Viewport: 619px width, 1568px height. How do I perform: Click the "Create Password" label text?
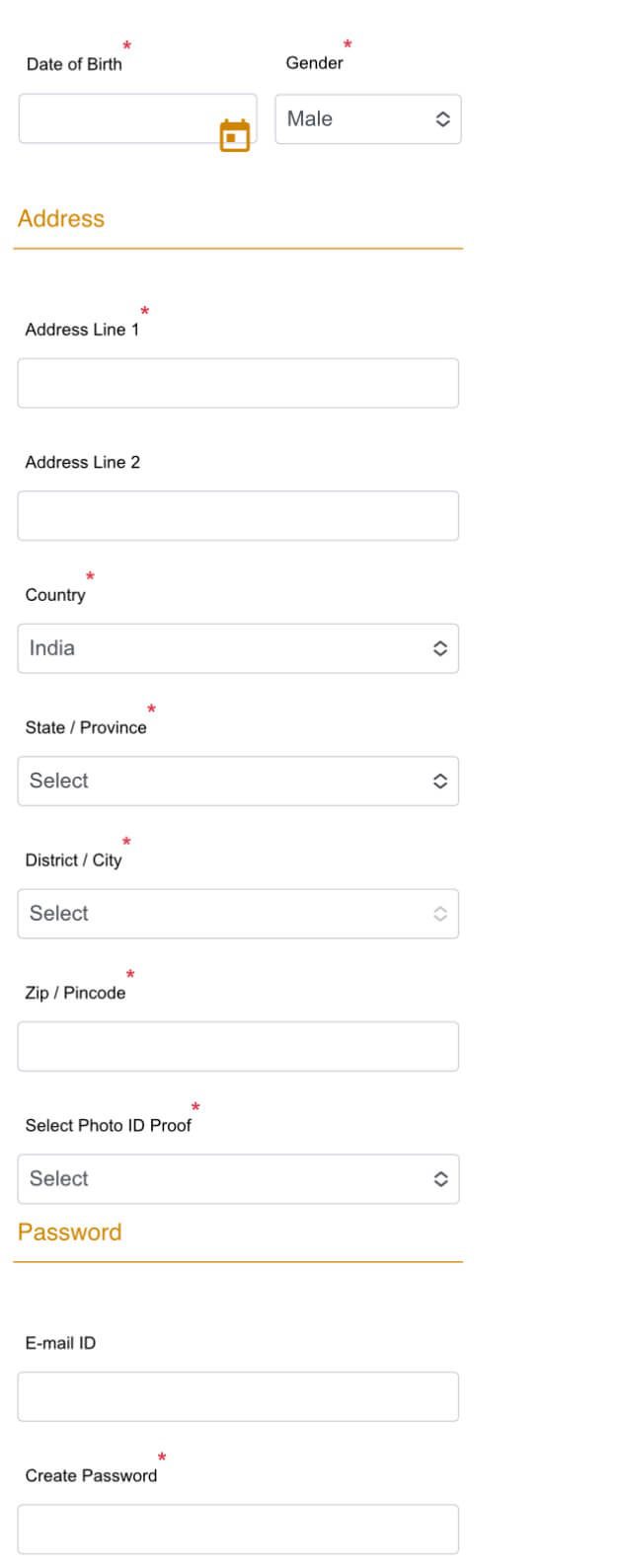91,1476
